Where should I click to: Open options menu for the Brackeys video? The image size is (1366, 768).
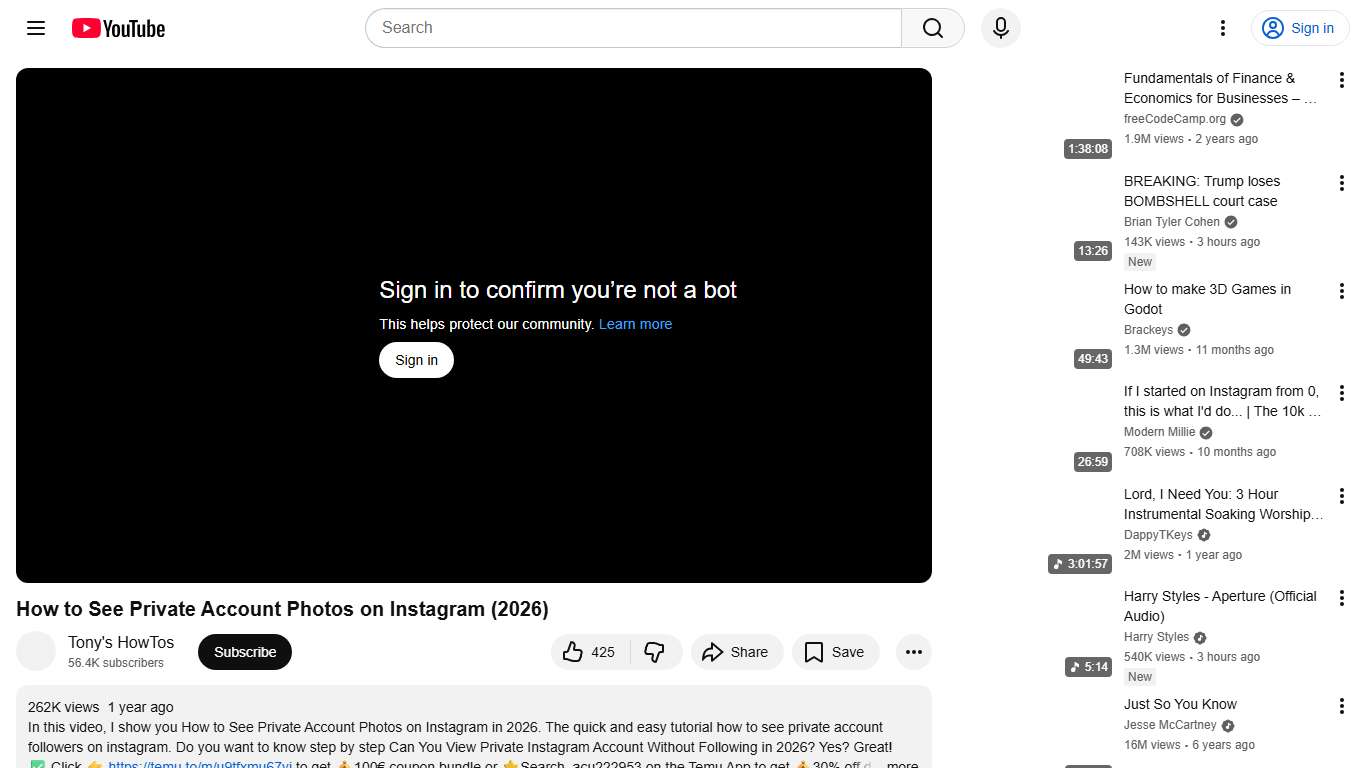coord(1341,290)
